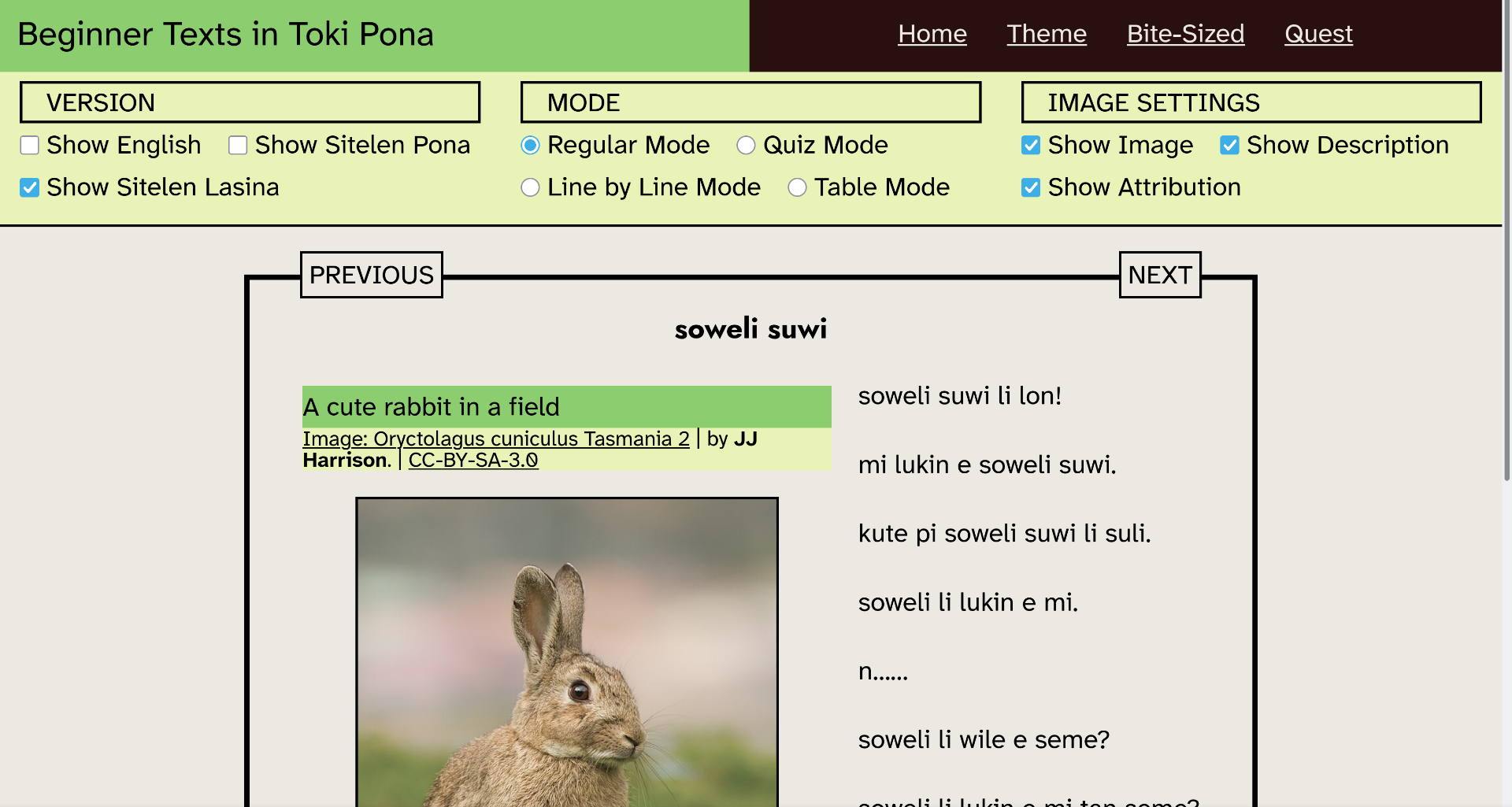Open the Oryctolagus cuniculus Tasmania 2 image link
1512x807 pixels.
point(495,439)
